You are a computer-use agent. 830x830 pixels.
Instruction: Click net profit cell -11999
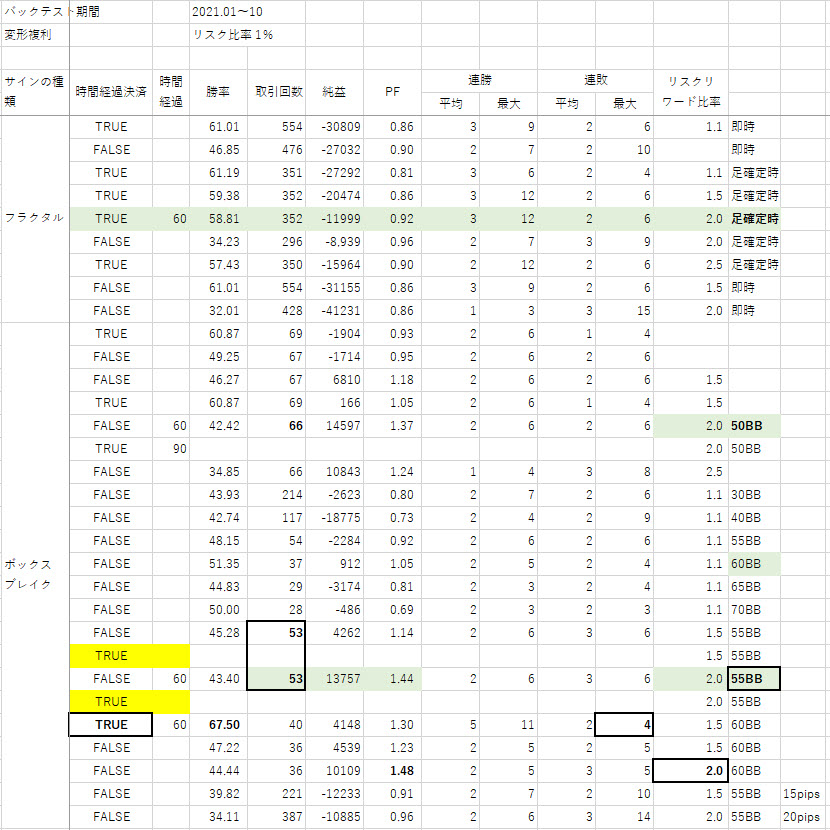pyautogui.click(x=335, y=219)
